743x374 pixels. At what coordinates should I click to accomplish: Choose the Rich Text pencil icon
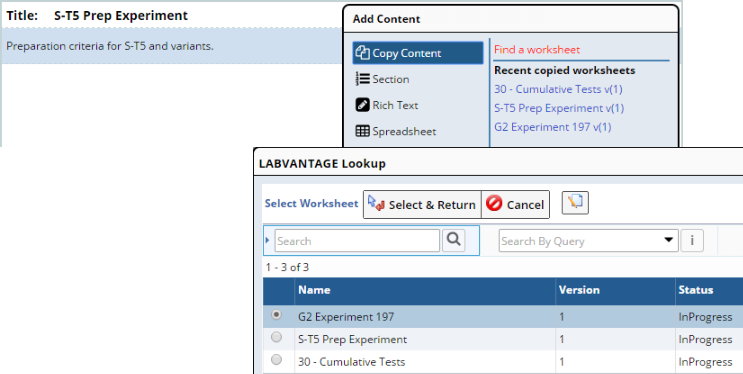pos(362,105)
